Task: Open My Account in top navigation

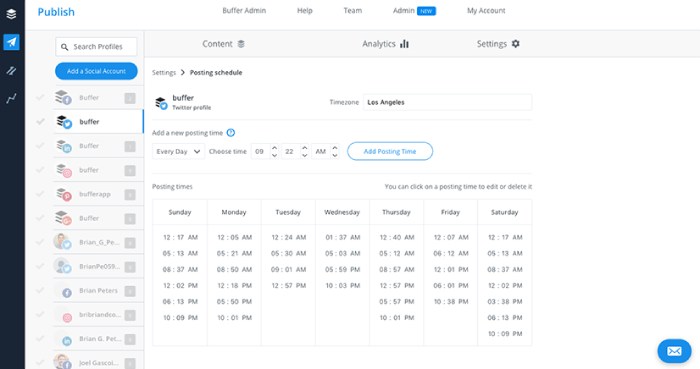Action: pos(486,11)
